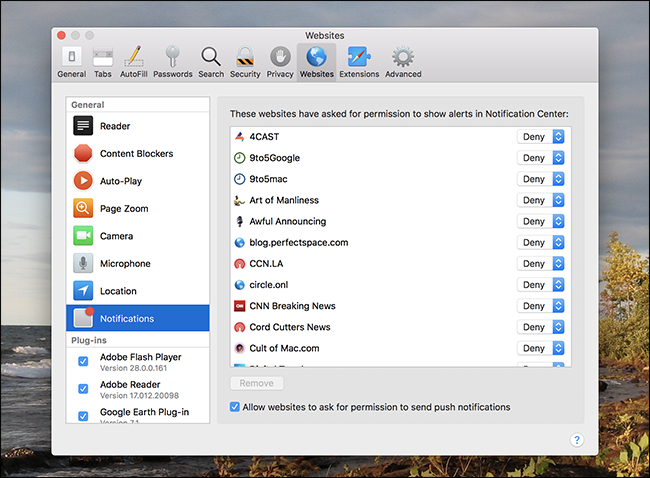Click the Remove button
Image resolution: width=650 pixels, height=478 pixels.
[257, 383]
